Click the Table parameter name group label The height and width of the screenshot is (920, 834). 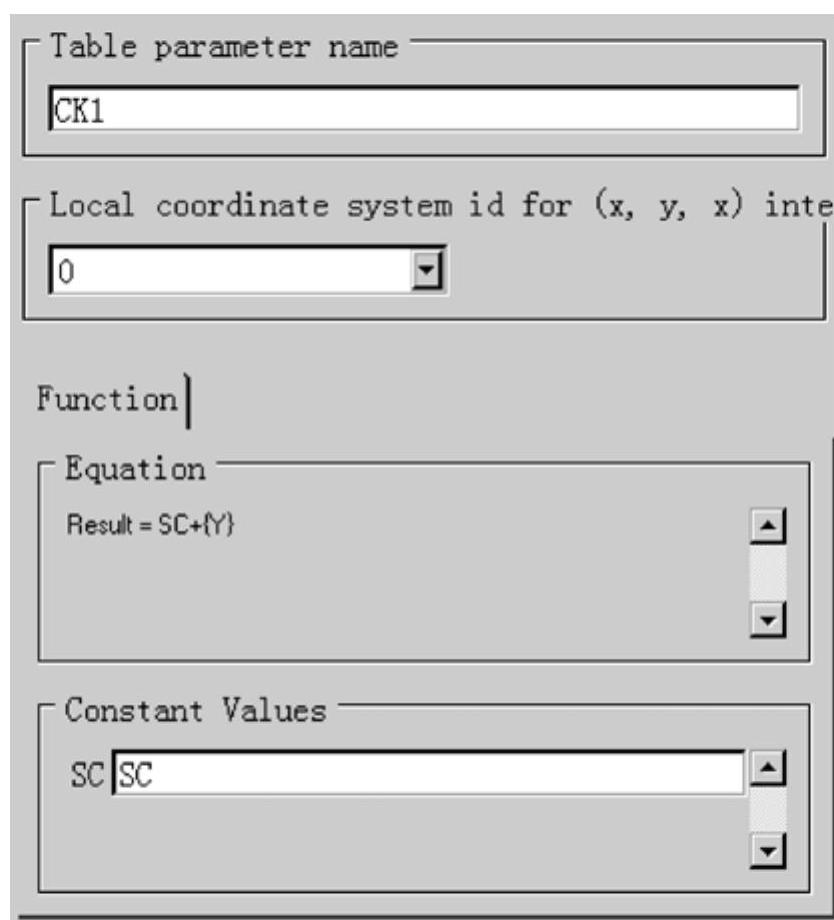click(x=224, y=46)
